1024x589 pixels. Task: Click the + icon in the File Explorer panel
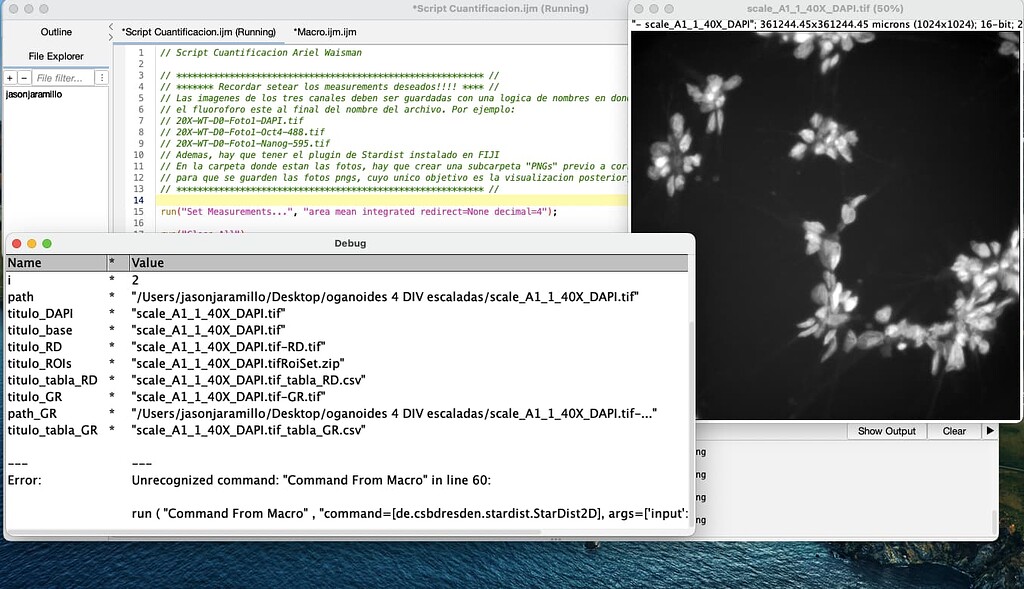pyautogui.click(x=10, y=76)
